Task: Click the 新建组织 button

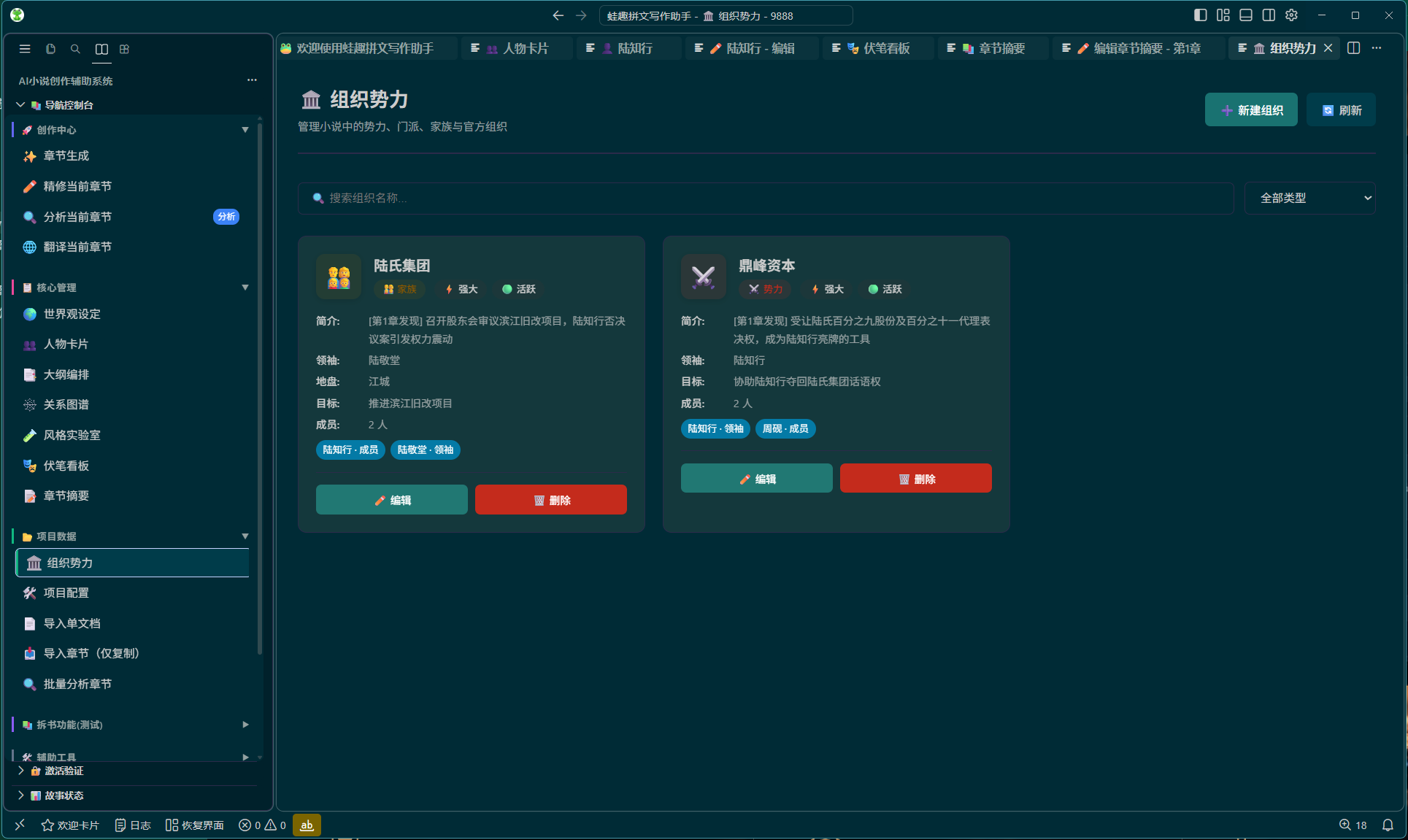Action: (x=1251, y=110)
